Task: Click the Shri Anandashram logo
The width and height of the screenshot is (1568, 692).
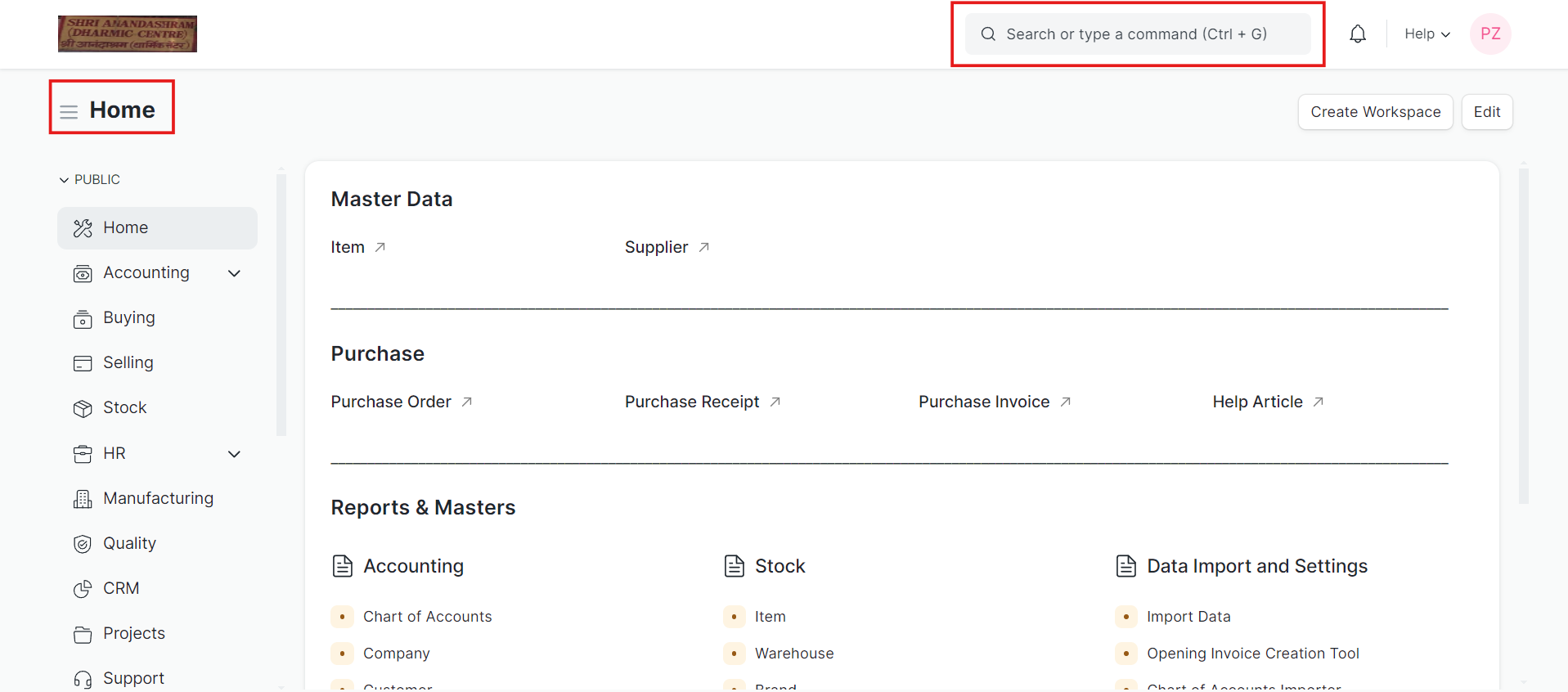Action: click(x=128, y=34)
